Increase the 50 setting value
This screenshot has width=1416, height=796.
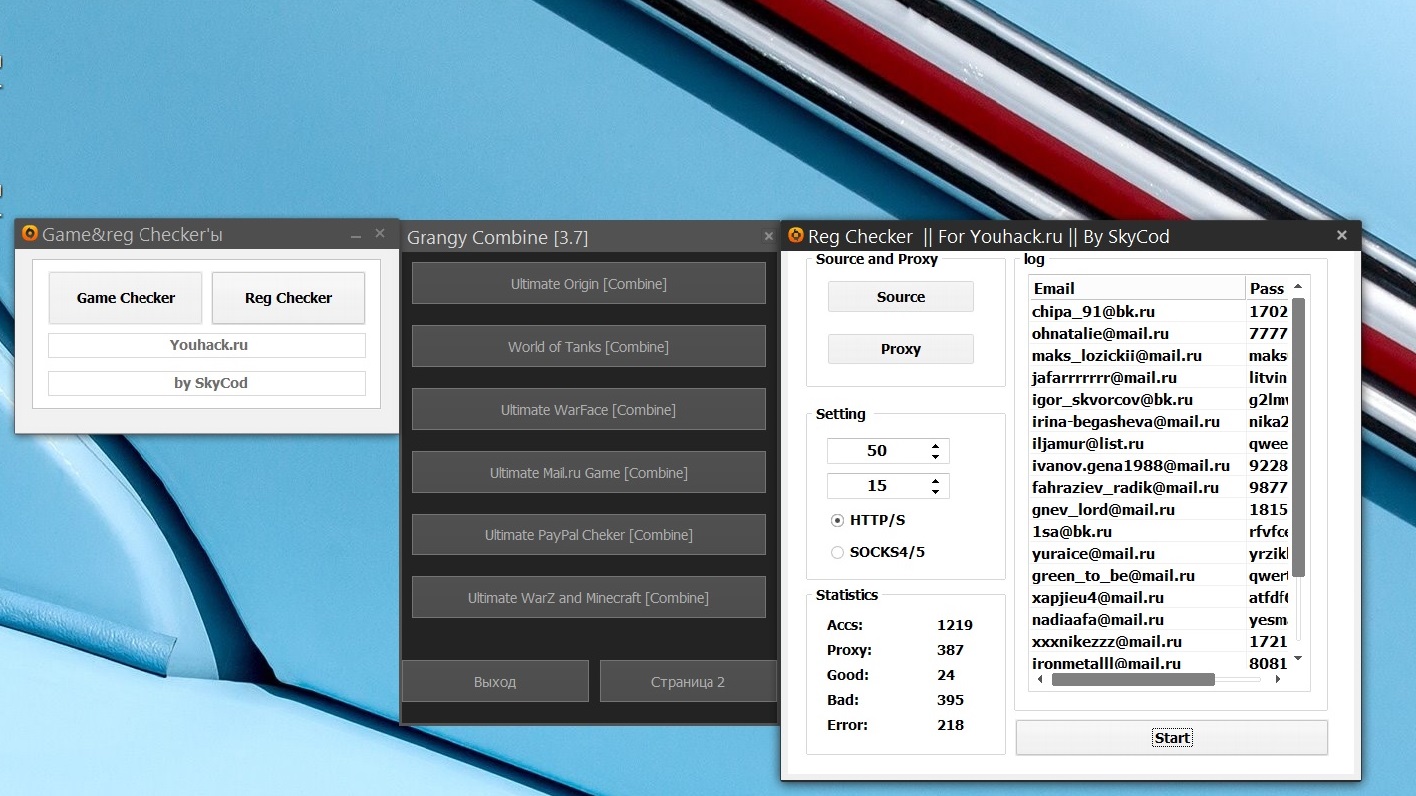coord(935,446)
